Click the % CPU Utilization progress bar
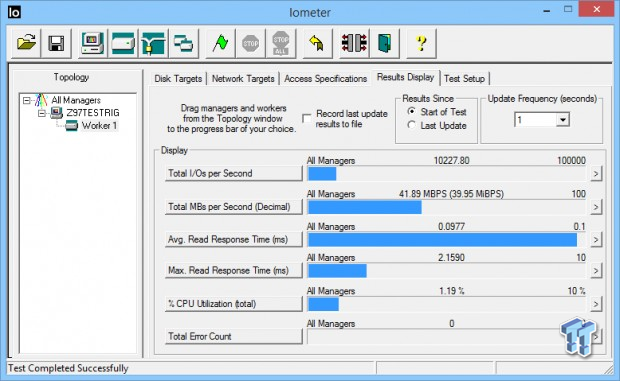 (x=447, y=304)
